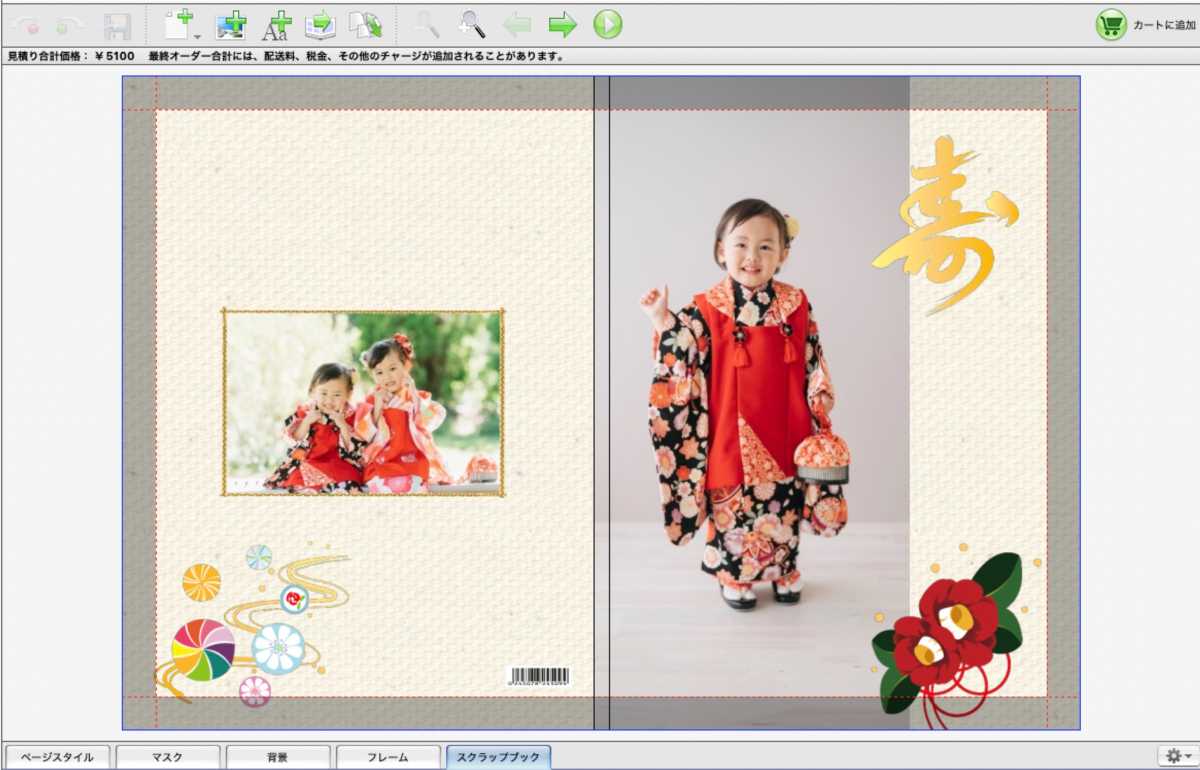Click the add photo icon
The width and height of the screenshot is (1200, 770).
coord(231,25)
